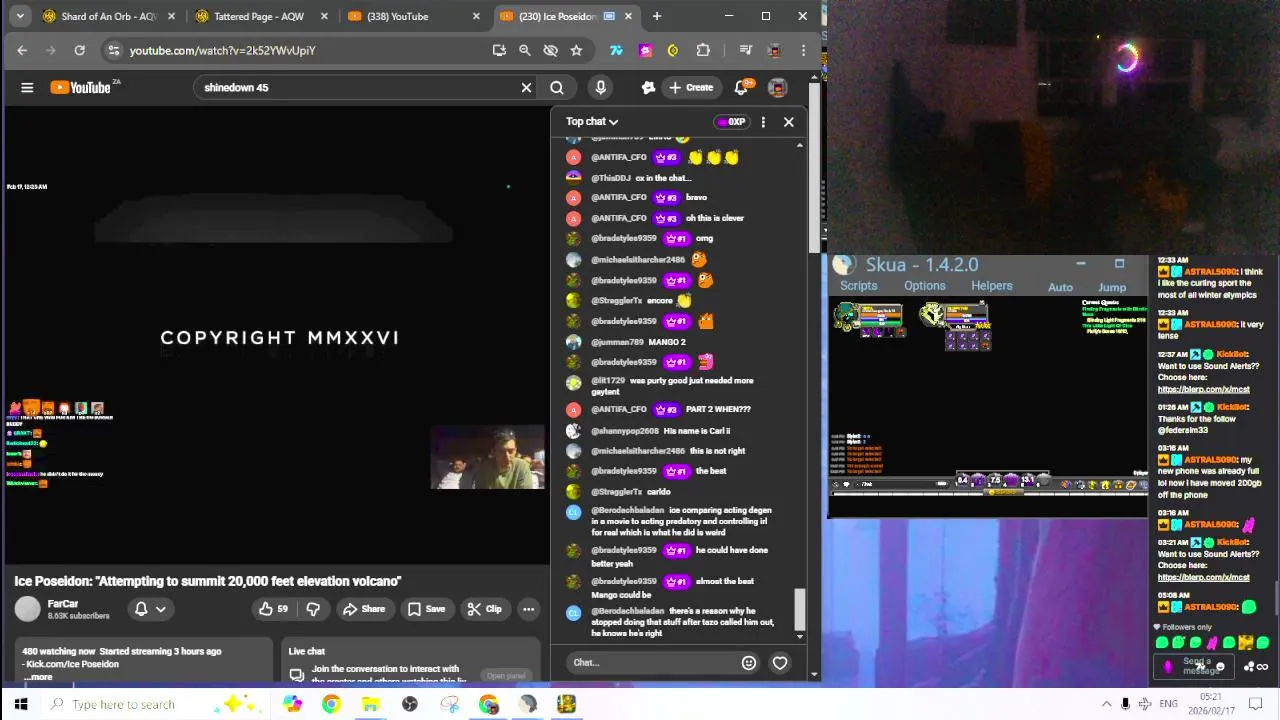The image size is (1280, 720).
Task: Click the Followers only label in stream chat
Action: pos(1187,627)
